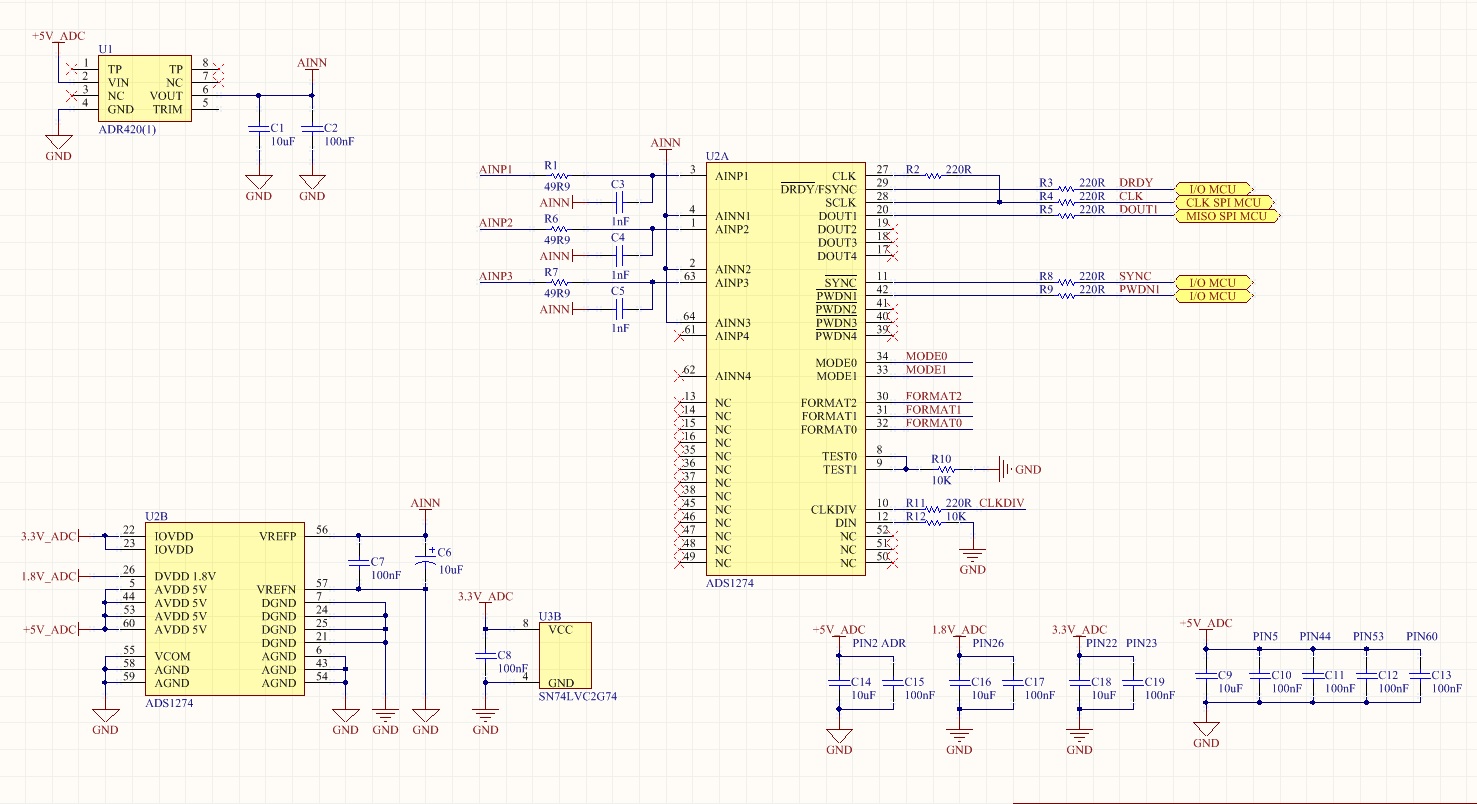
Task: Select the PIN2 ADR annotation text
Action: [879, 643]
